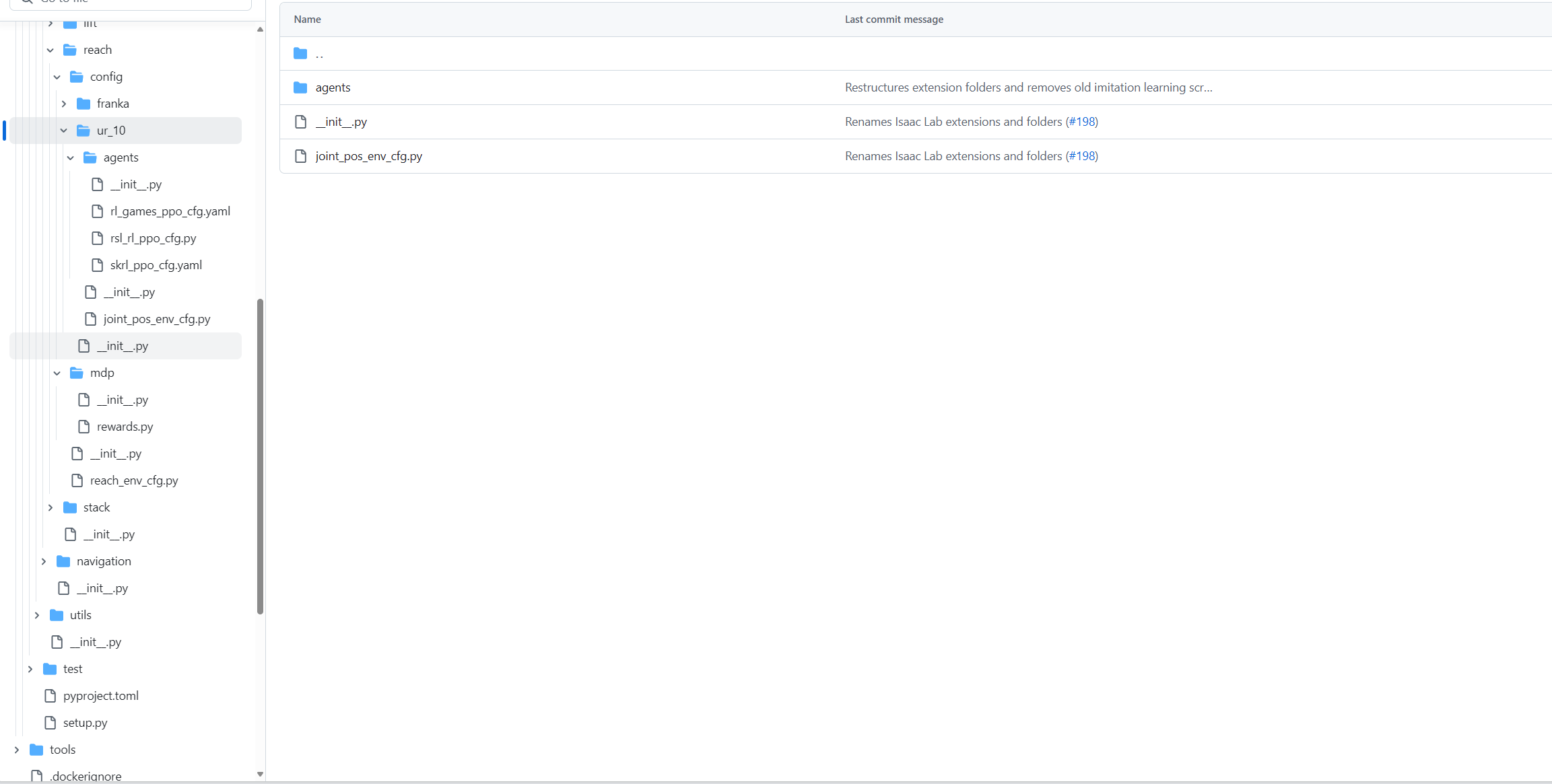1552x784 pixels.
Task: Open rl_games_ppo_cfg.yaml in the tree
Action: (170, 211)
